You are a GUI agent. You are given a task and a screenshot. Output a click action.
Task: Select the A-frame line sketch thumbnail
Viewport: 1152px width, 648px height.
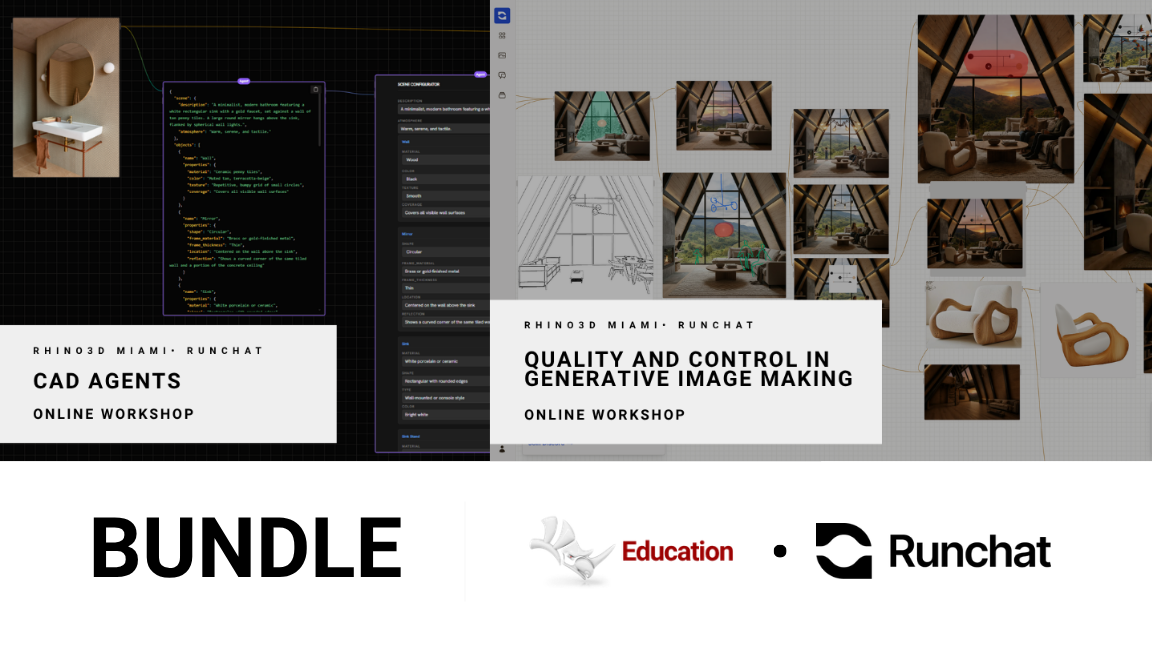tap(586, 236)
